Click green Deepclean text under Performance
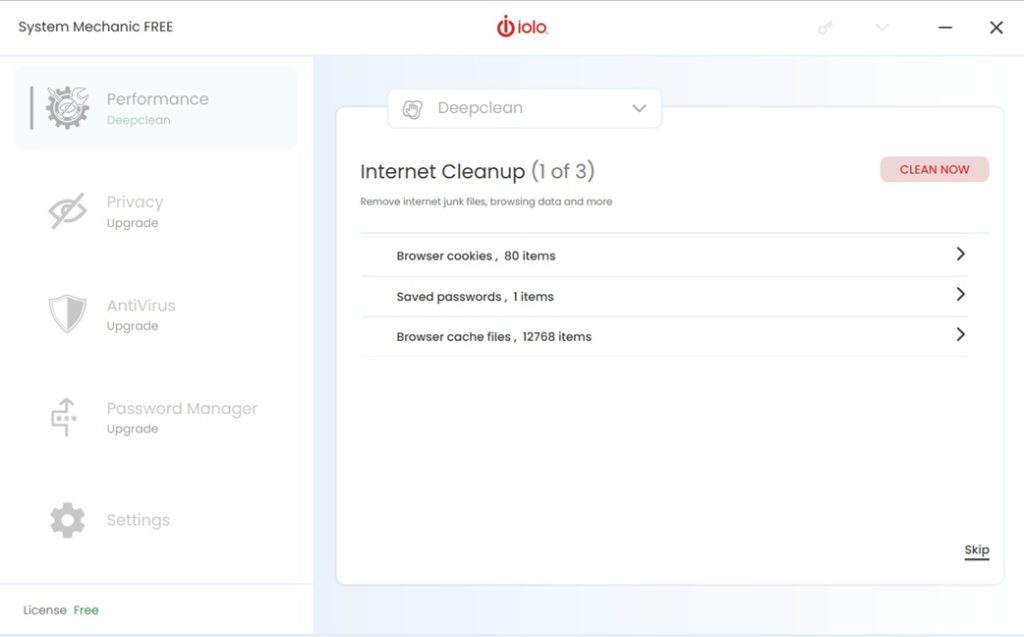Image resolution: width=1024 pixels, height=637 pixels. [138, 120]
